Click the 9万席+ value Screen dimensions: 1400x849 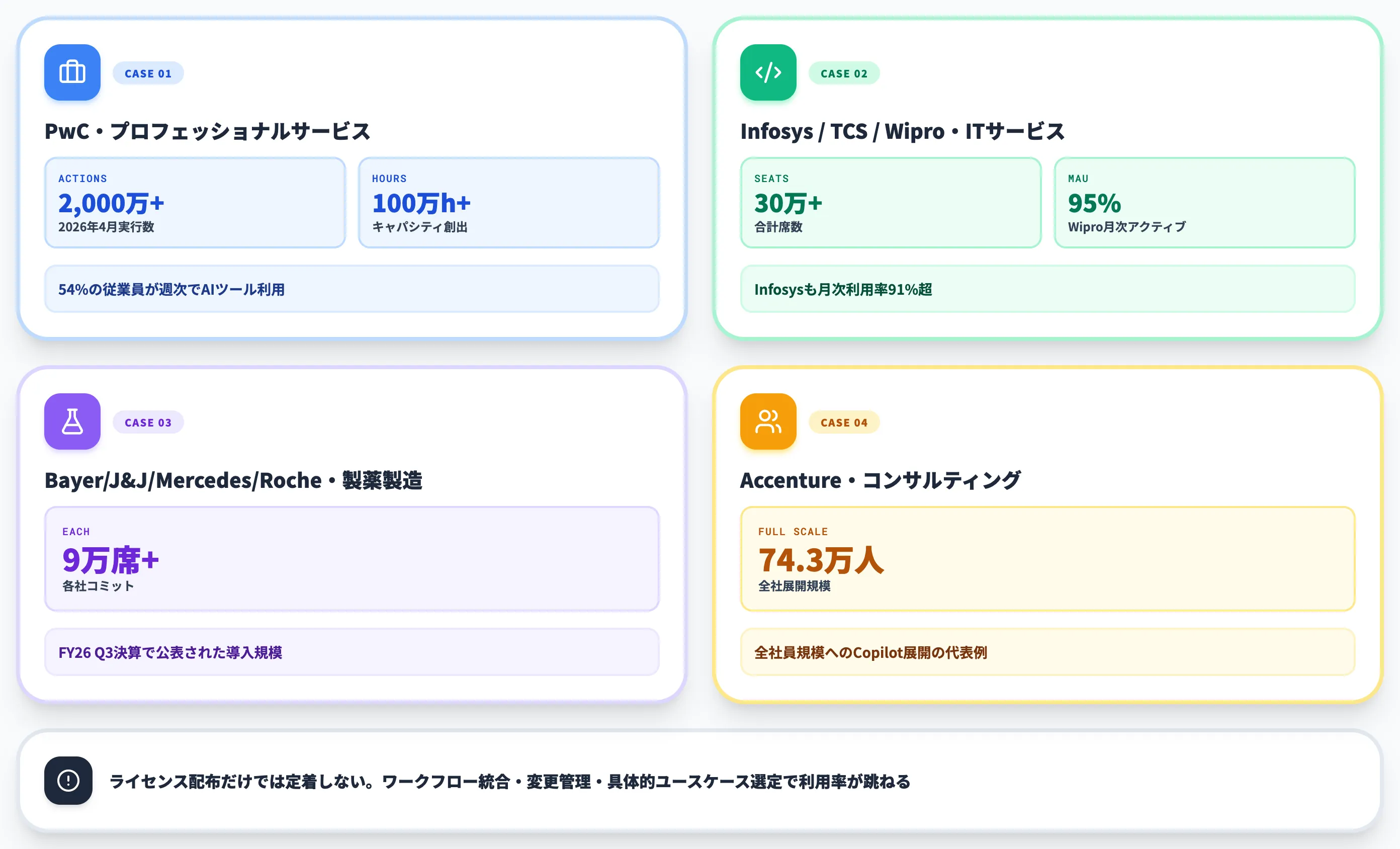[111, 560]
